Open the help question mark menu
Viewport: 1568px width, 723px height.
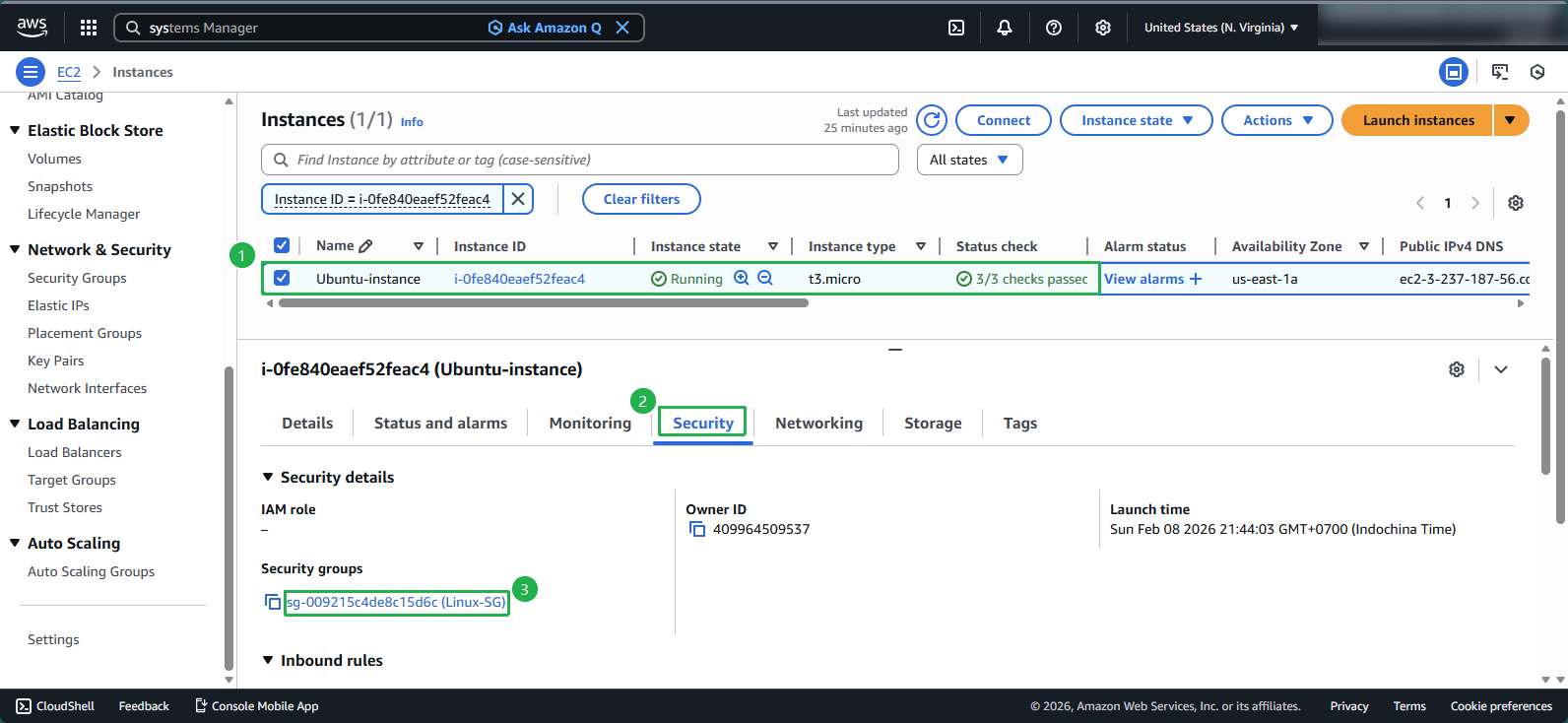pyautogui.click(x=1054, y=28)
